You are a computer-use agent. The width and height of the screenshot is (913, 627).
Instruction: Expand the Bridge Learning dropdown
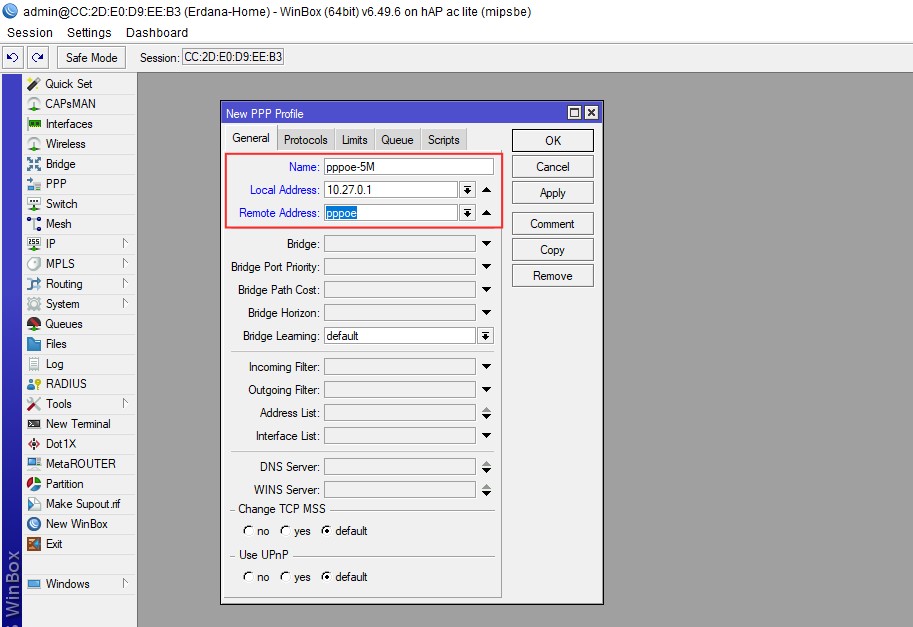[486, 336]
